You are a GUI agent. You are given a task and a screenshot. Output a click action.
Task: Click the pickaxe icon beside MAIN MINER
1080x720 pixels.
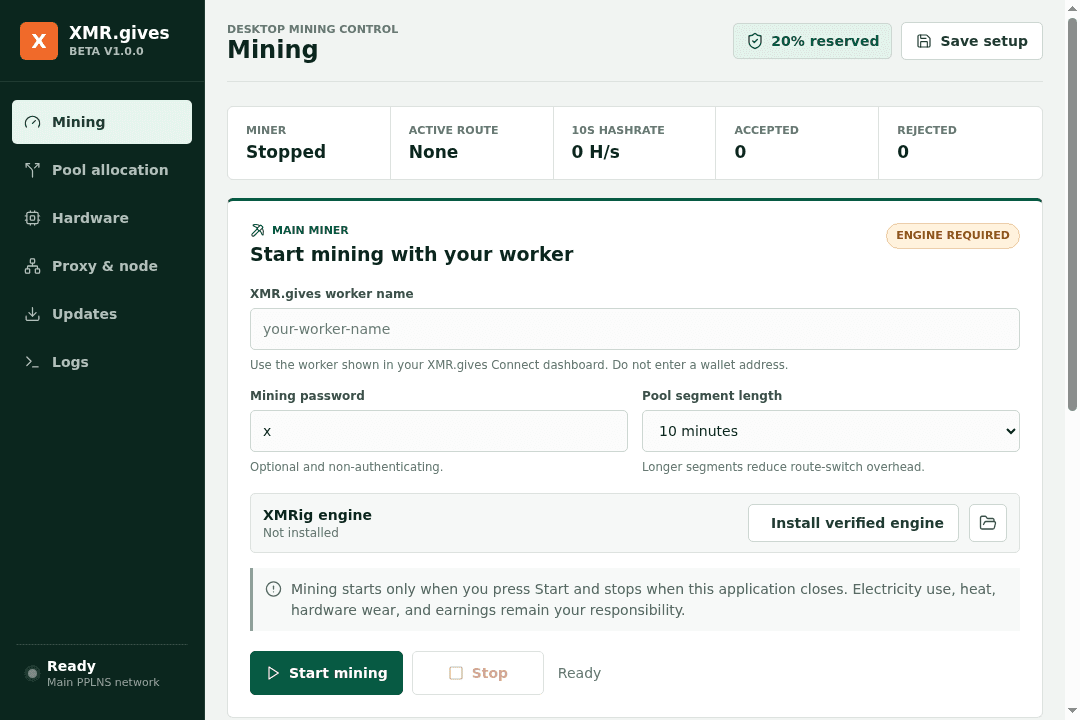click(x=258, y=230)
